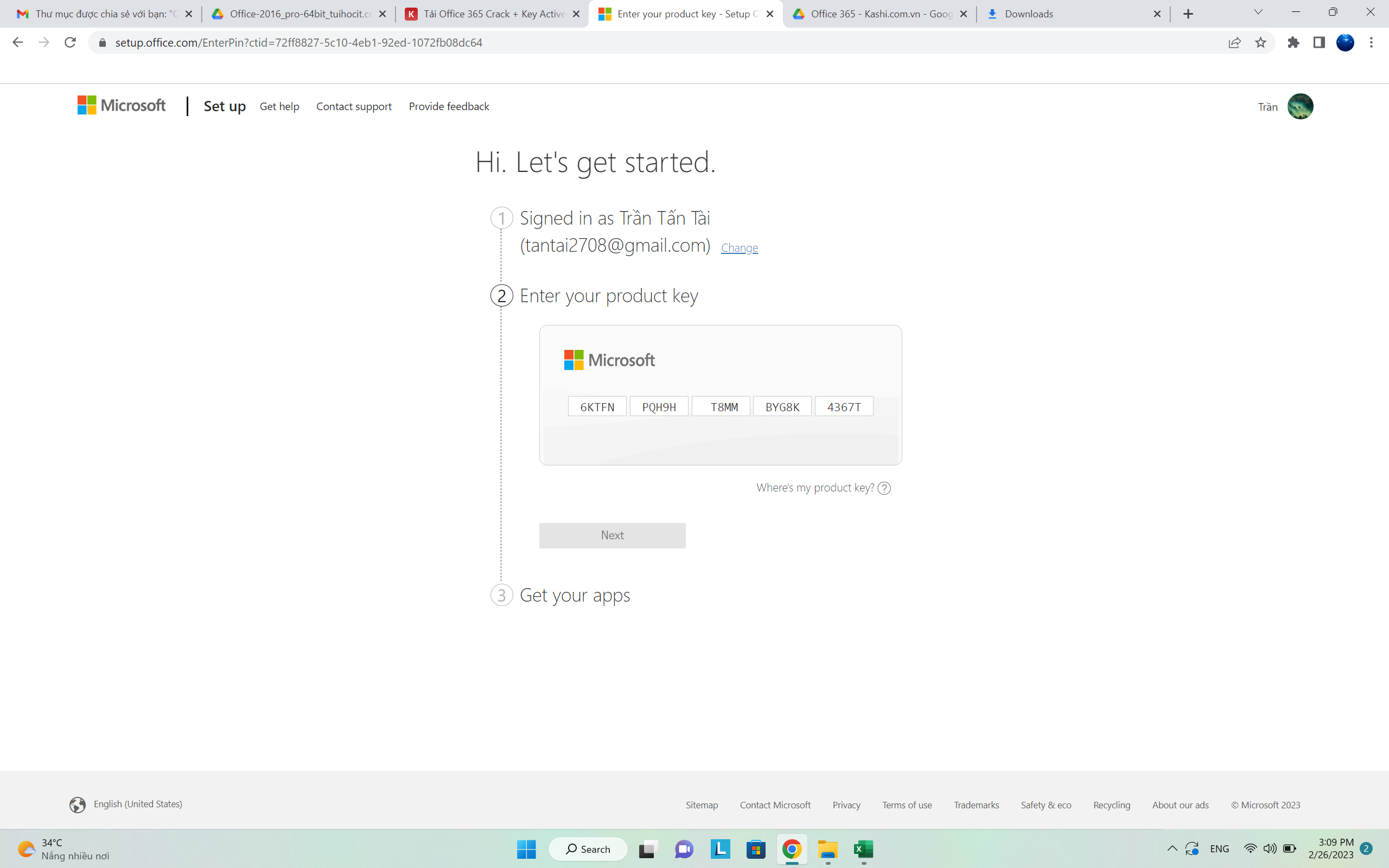Reload the current page

(70, 42)
